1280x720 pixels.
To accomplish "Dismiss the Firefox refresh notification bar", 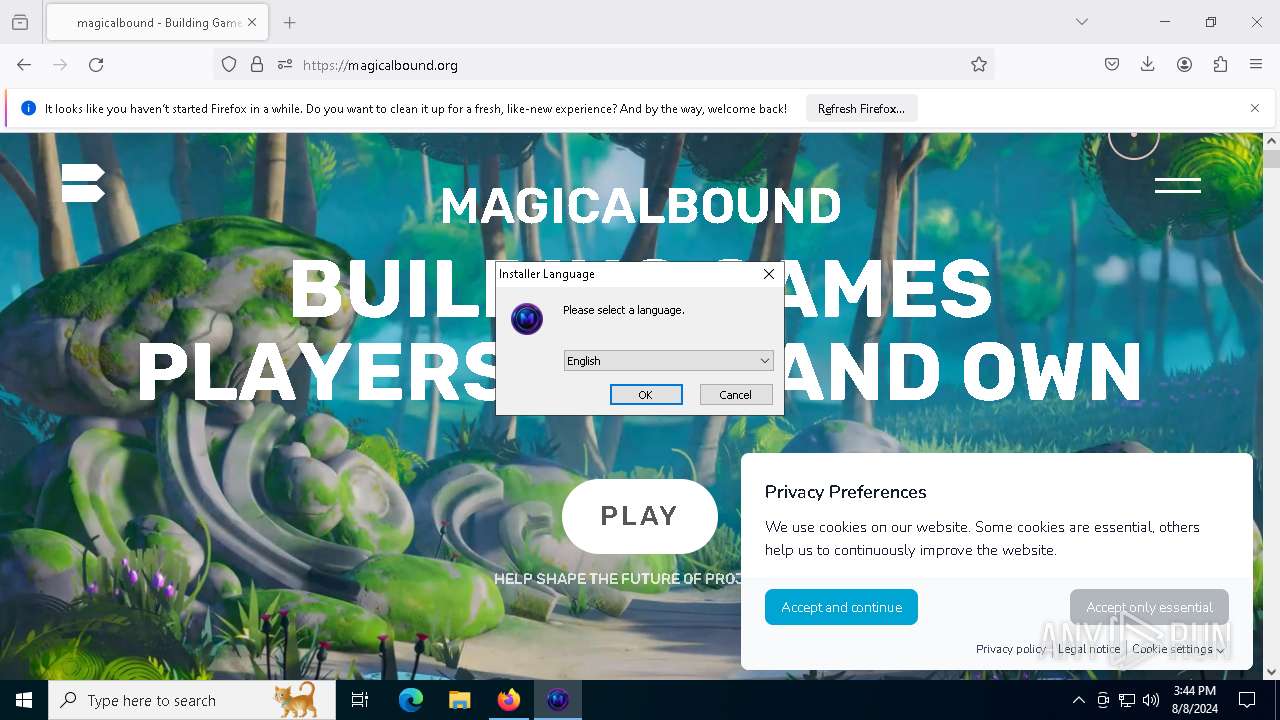I will pos(1255,108).
